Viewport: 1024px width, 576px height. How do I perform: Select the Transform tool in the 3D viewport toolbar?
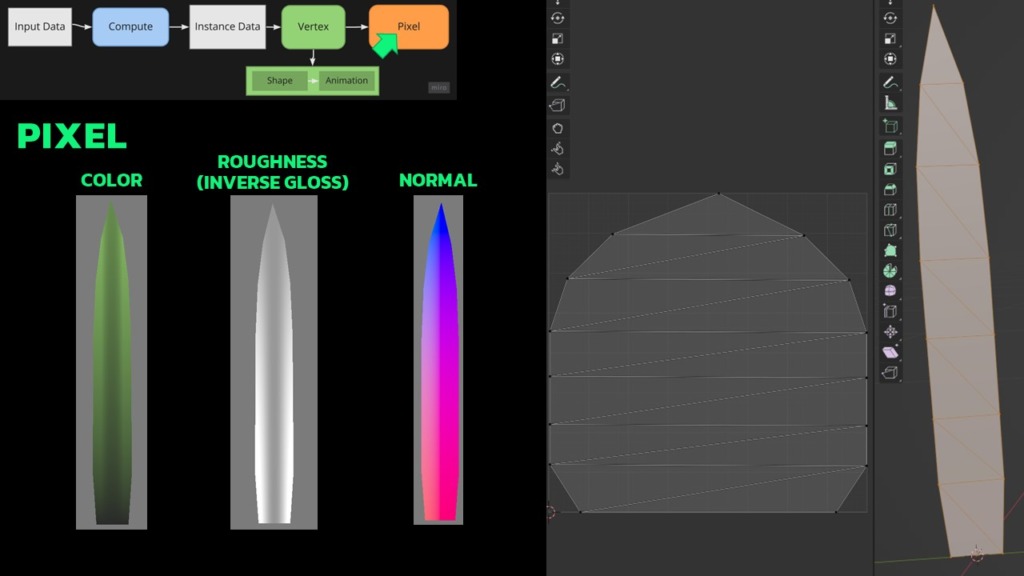point(890,60)
